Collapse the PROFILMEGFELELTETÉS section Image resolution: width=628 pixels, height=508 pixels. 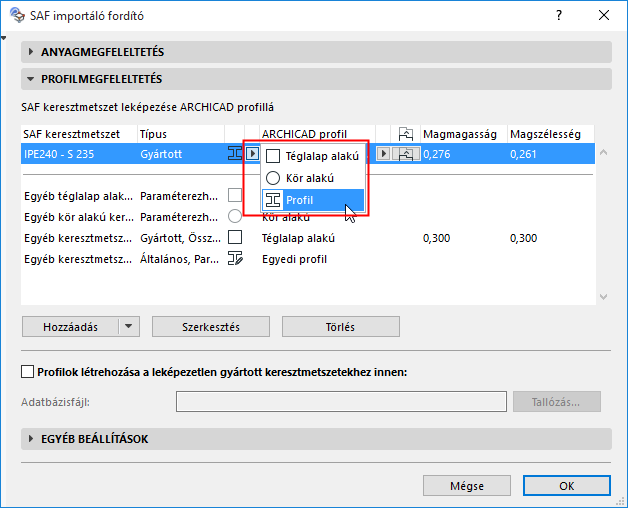click(x=316, y=79)
